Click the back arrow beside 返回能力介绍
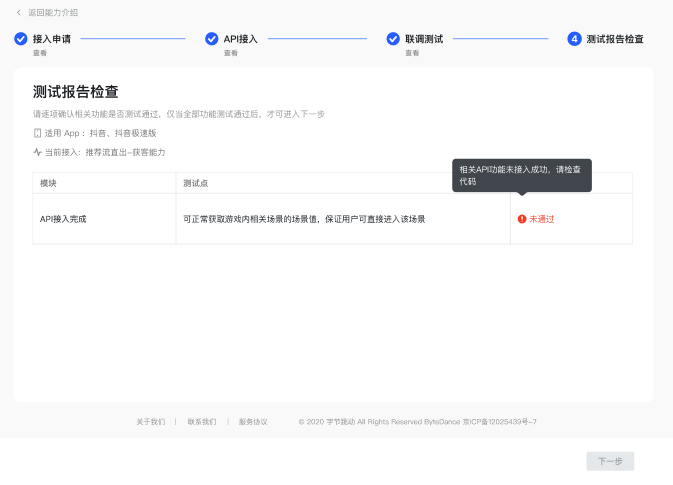The height and width of the screenshot is (485, 673). click(x=18, y=12)
